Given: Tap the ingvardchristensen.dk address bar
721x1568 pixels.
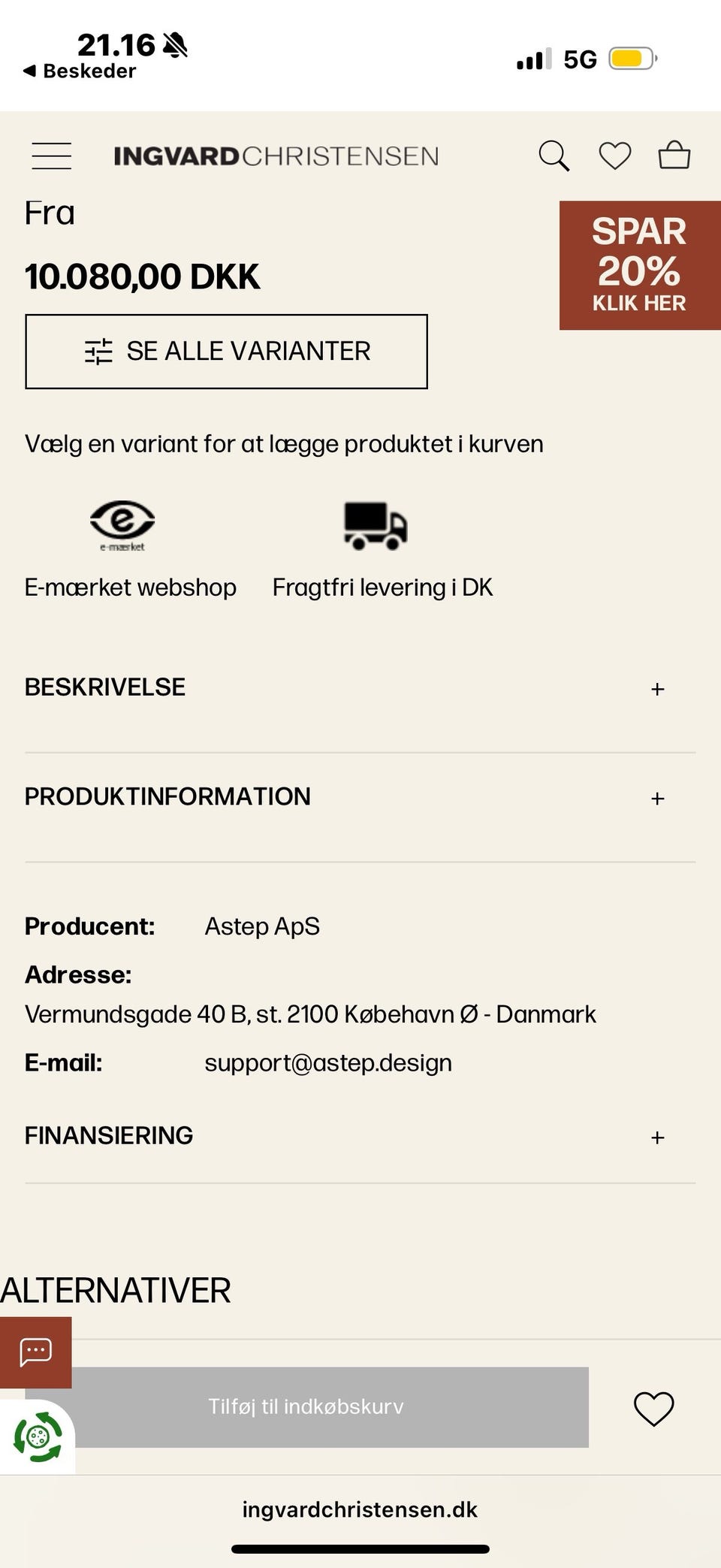Looking at the screenshot, I should click(360, 1509).
